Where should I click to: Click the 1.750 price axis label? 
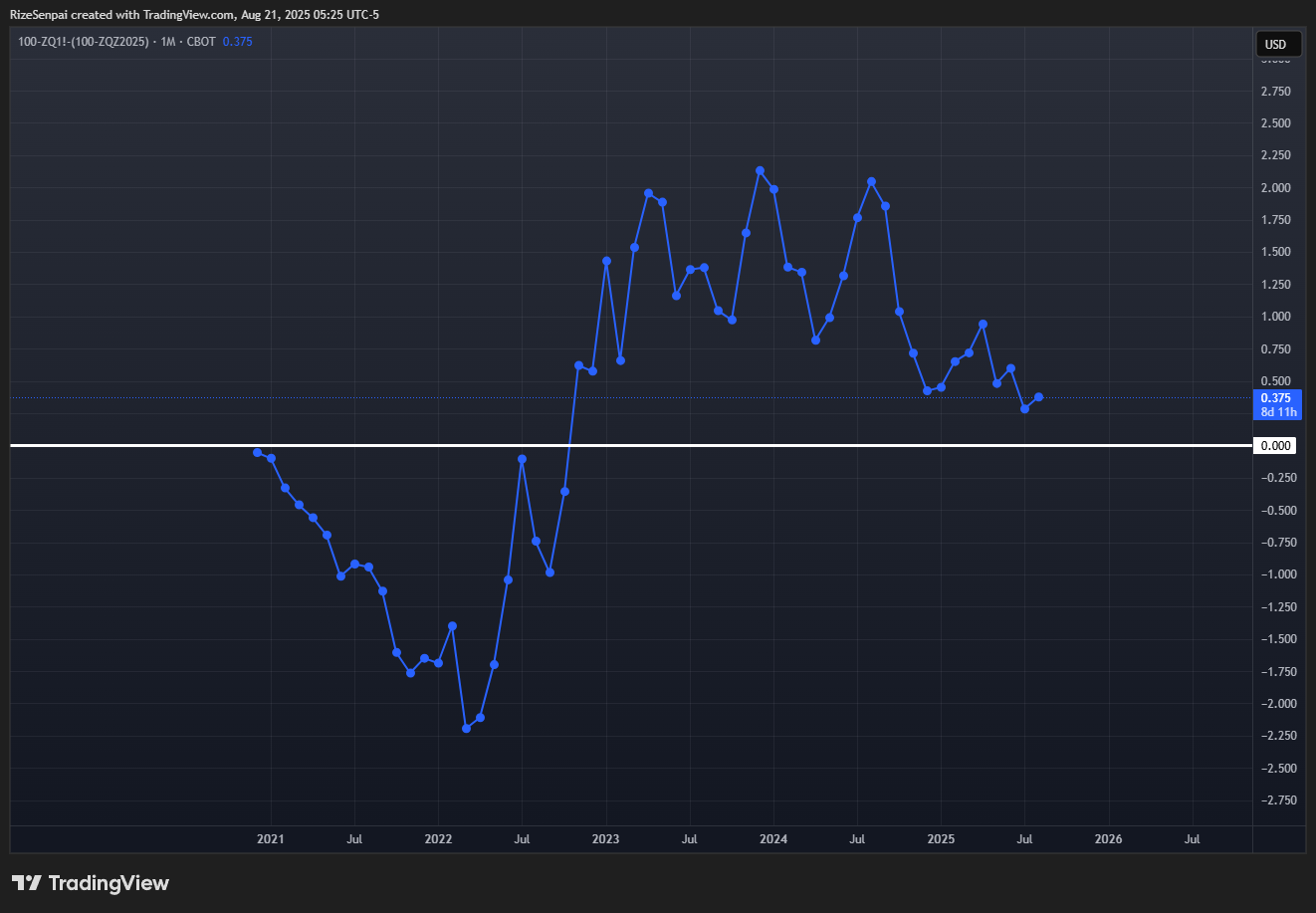1276,220
